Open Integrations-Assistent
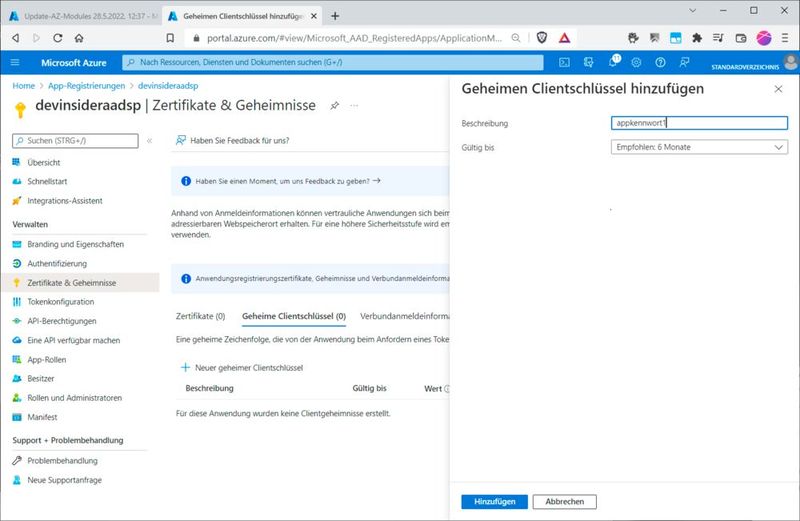800x521 pixels. point(65,201)
